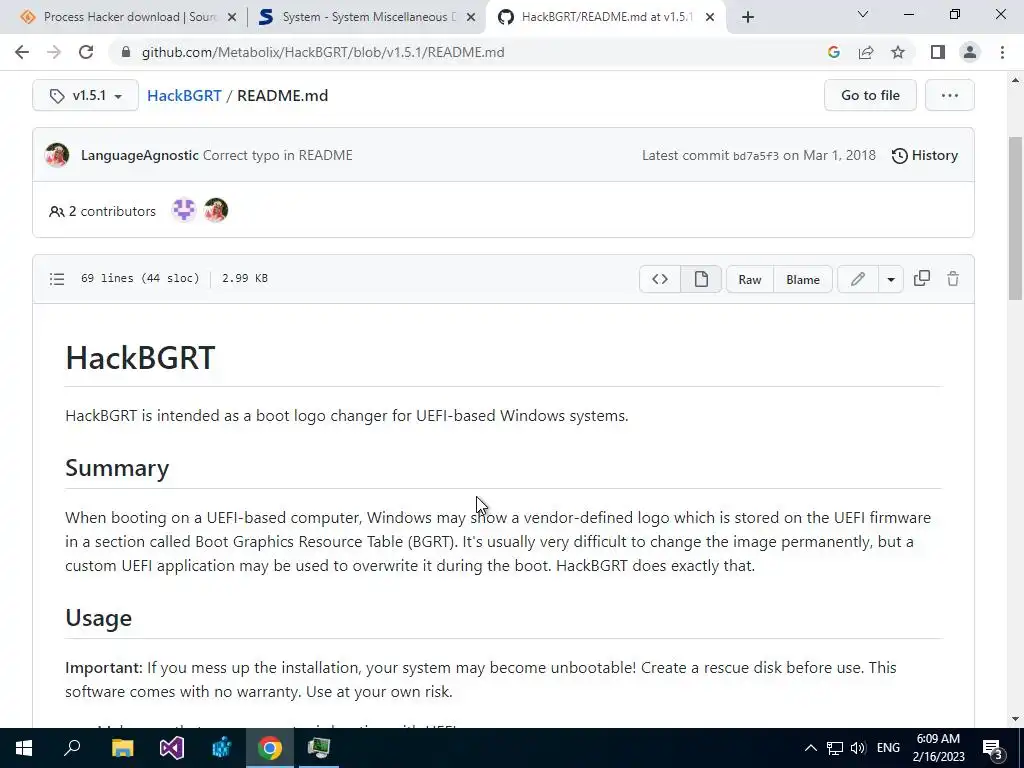The height and width of the screenshot is (768, 1024).
Task: Open HackBGRT repository breadcrumb link
Action: pyautogui.click(x=184, y=95)
